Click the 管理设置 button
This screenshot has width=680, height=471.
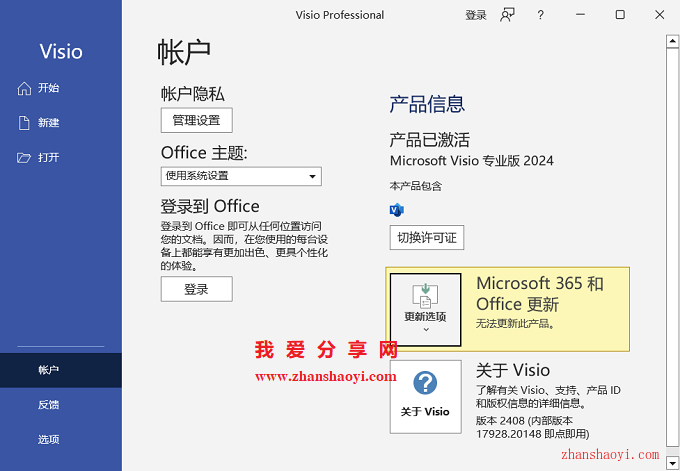(196, 120)
